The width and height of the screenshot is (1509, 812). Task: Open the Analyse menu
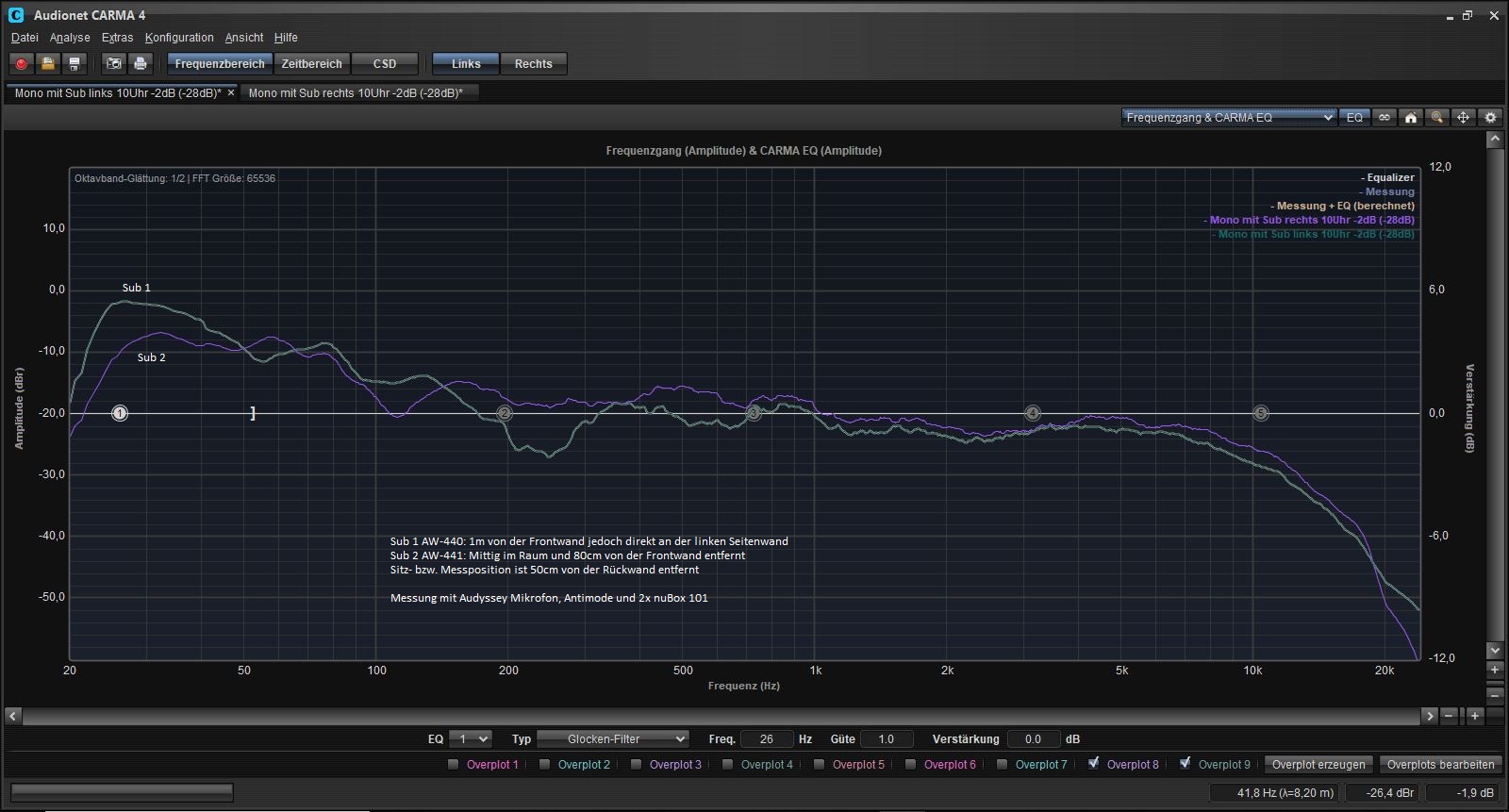tap(70, 38)
